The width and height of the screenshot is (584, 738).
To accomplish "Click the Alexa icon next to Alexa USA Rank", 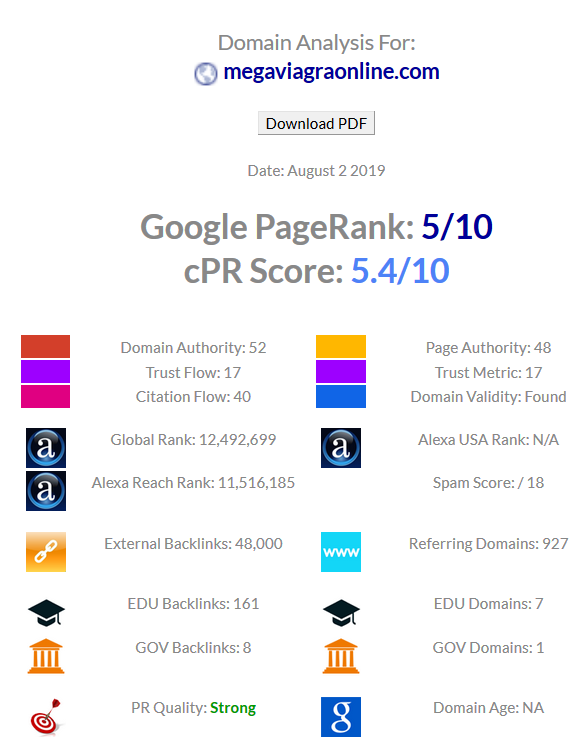I will click(x=341, y=448).
